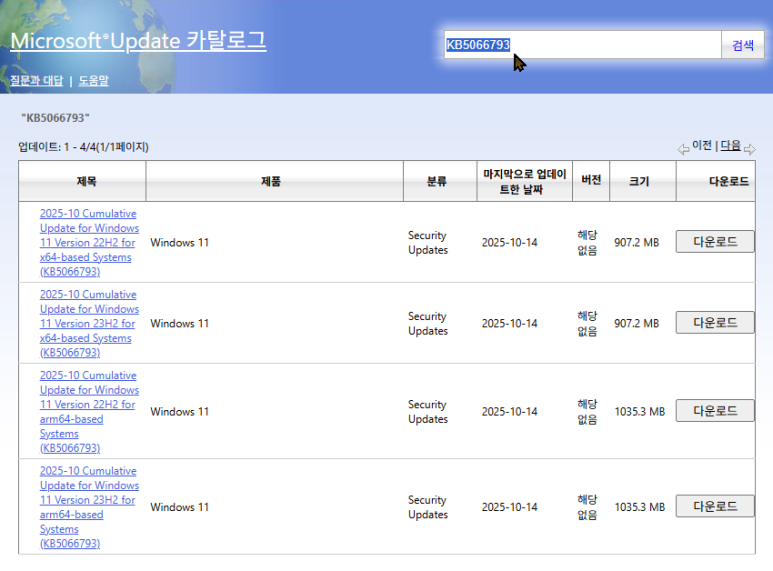The width and height of the screenshot is (773, 571).
Task: Download the 22H2 x64 update (907.2 MB)
Action: [x=715, y=242]
